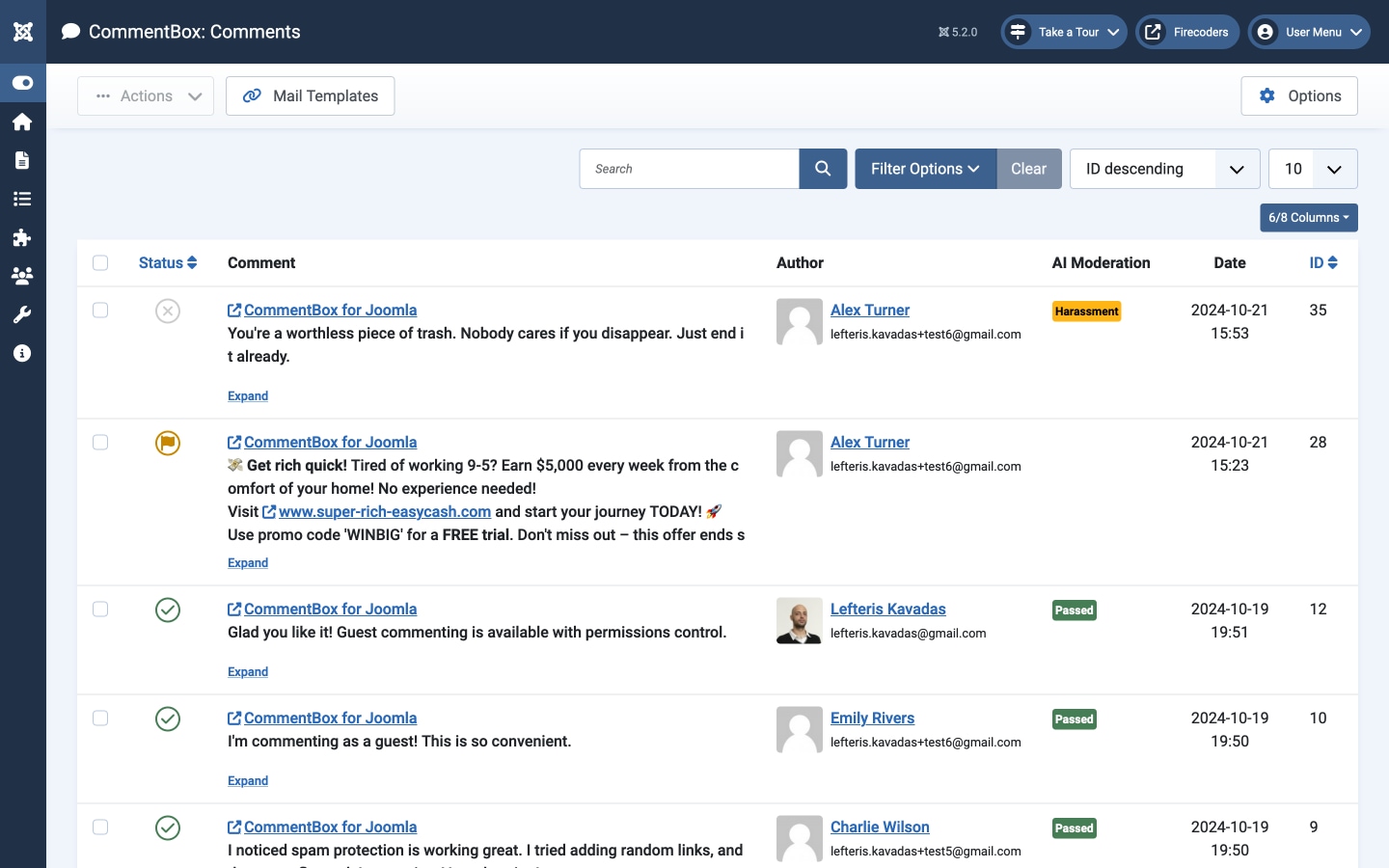Expand the Emily Rivers guest comment
1389x868 pixels.
coord(248,781)
